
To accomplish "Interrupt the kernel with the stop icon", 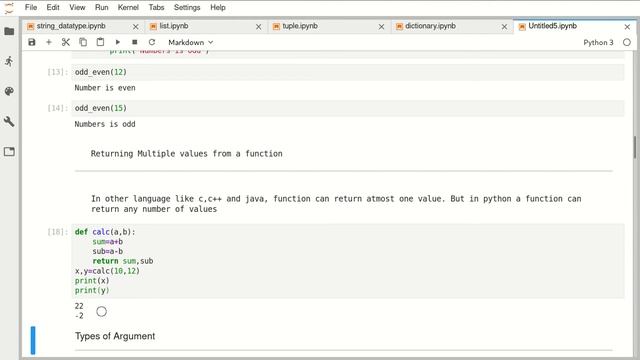I will 135,42.
